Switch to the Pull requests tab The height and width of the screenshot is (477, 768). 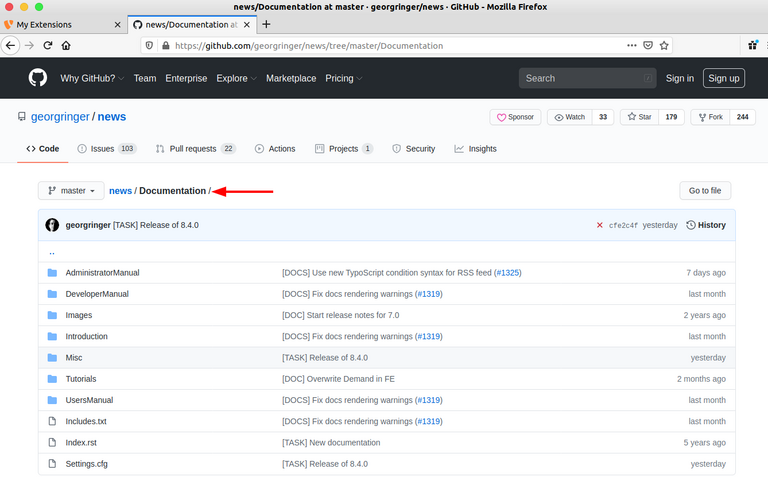coord(195,149)
